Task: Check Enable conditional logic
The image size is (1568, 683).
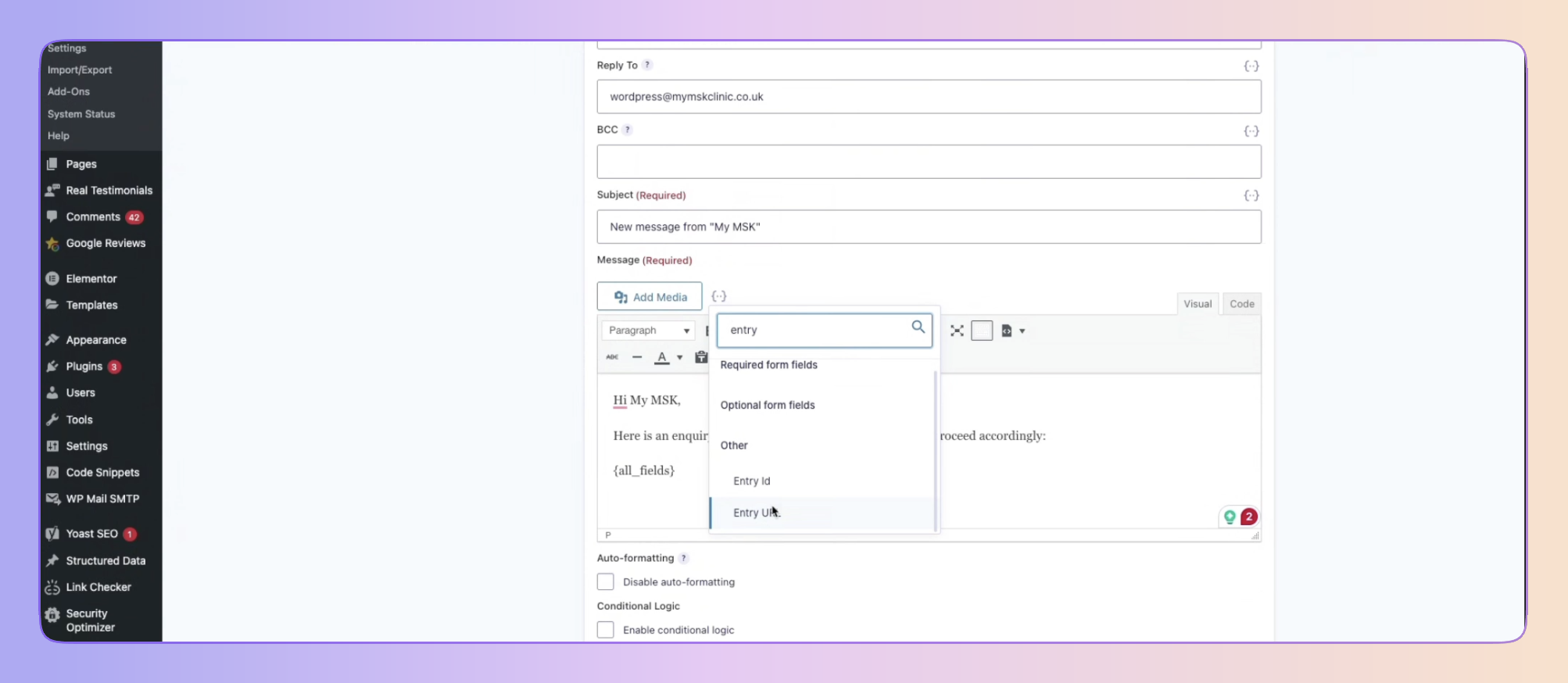Action: pyautogui.click(x=605, y=630)
